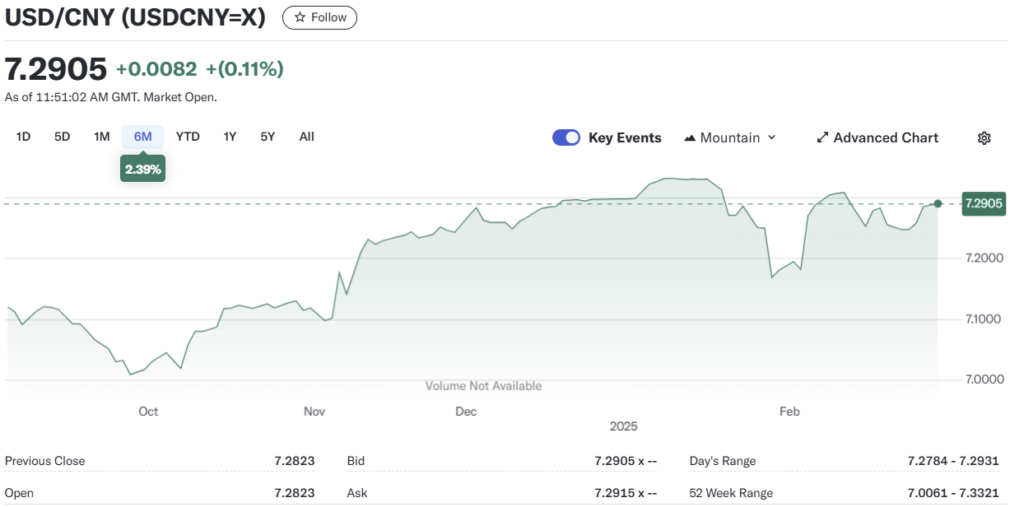This screenshot has height=507, width=1024.
Task: Toggle the Key Events switch
Action: point(566,138)
